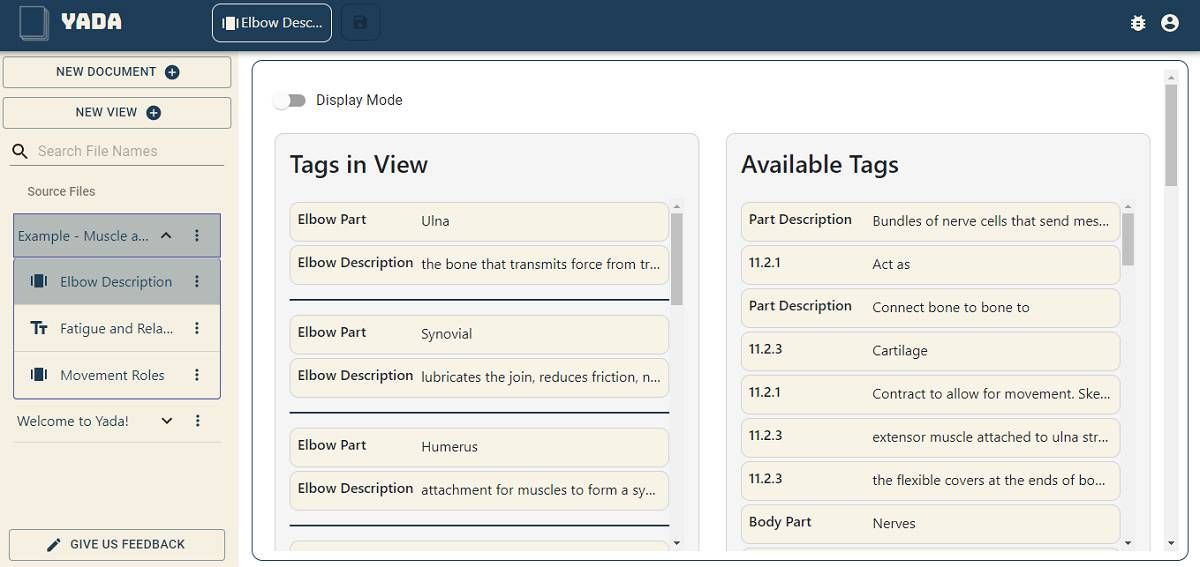Open options menu for Movement Roles
The image size is (1200, 567).
197,375
